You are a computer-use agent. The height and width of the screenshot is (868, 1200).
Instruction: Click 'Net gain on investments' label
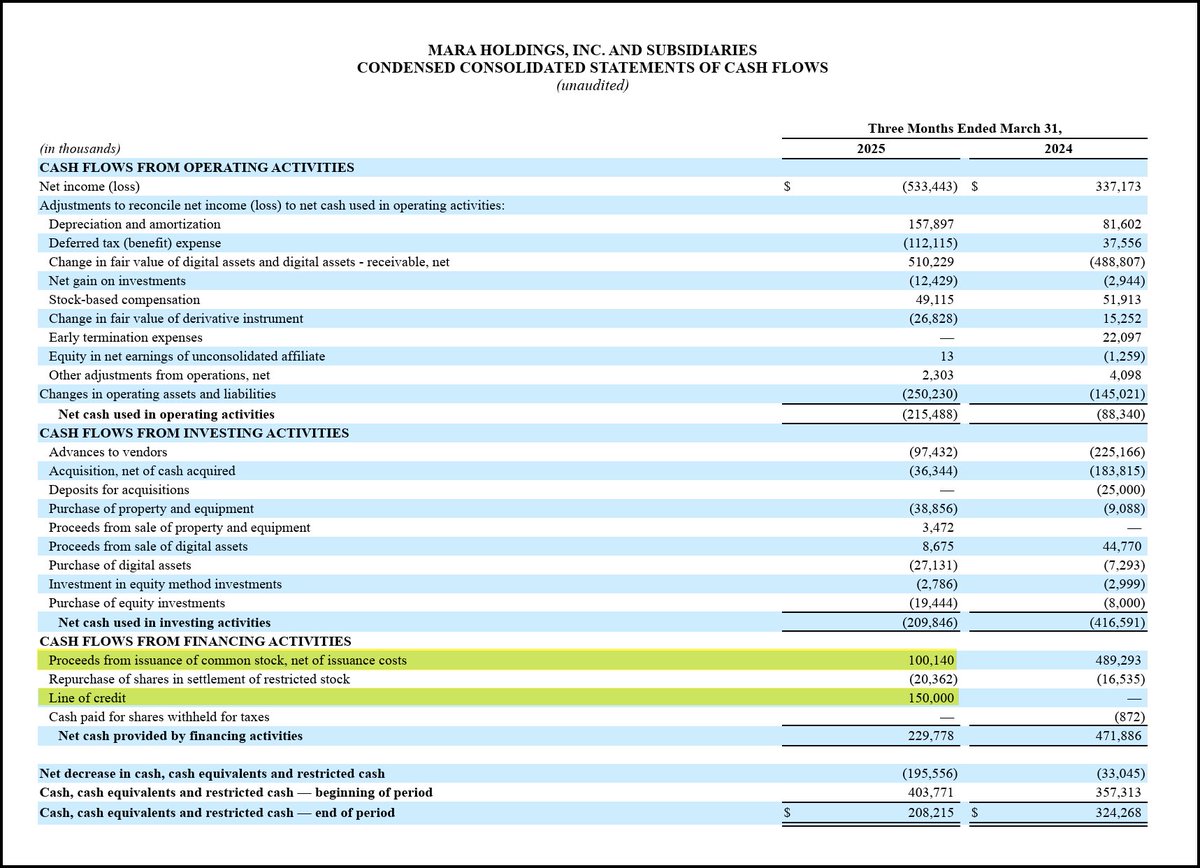pyautogui.click(x=117, y=281)
